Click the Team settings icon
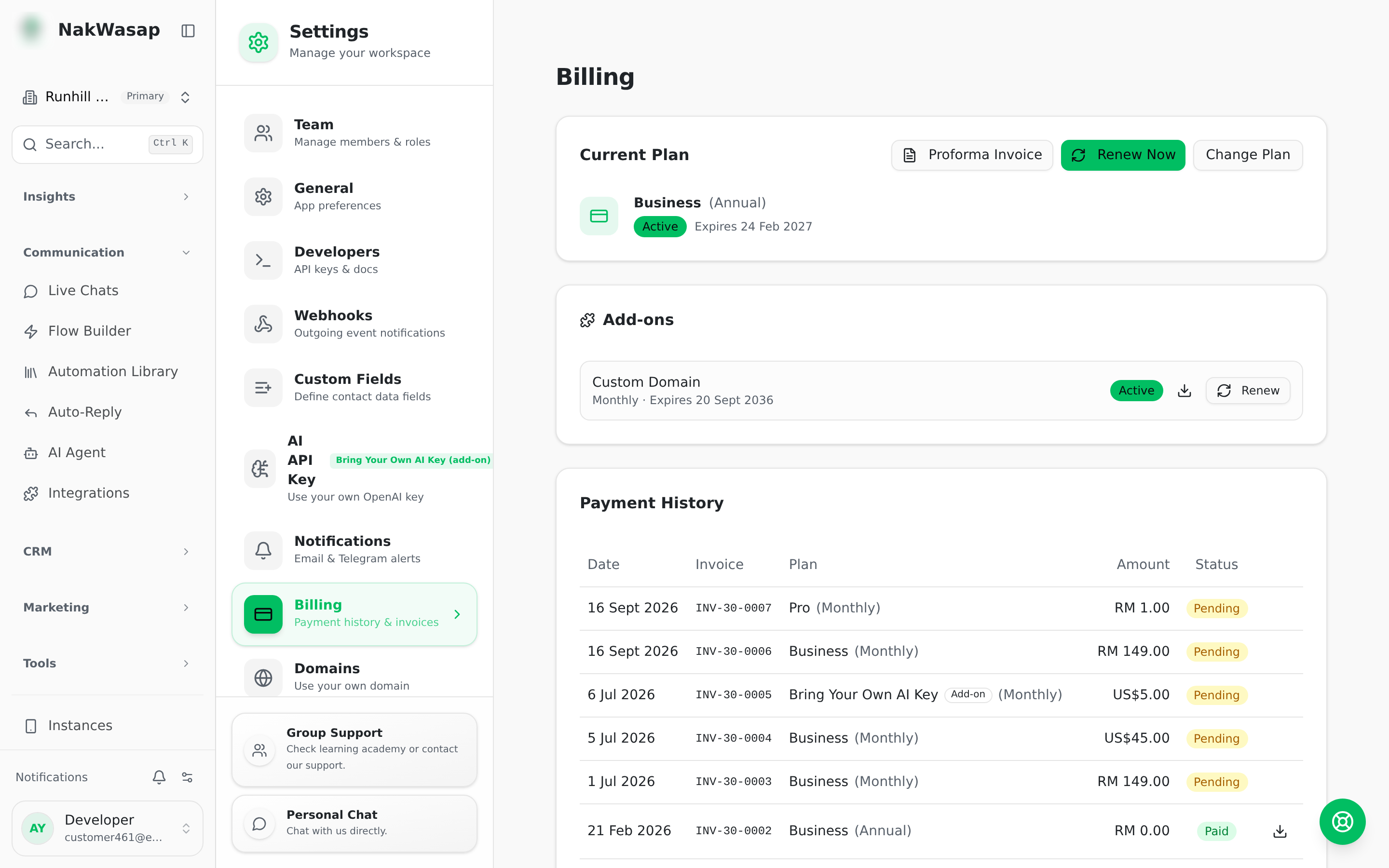Image resolution: width=1389 pixels, height=868 pixels. [x=263, y=133]
